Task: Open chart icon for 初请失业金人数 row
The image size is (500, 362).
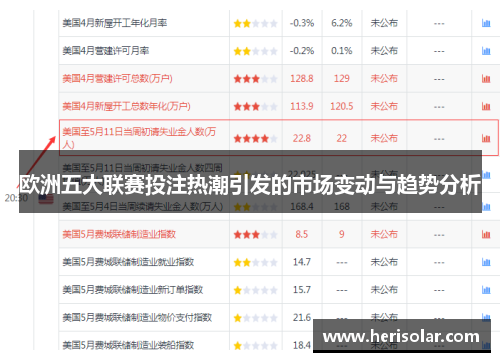Action: pos(486,138)
